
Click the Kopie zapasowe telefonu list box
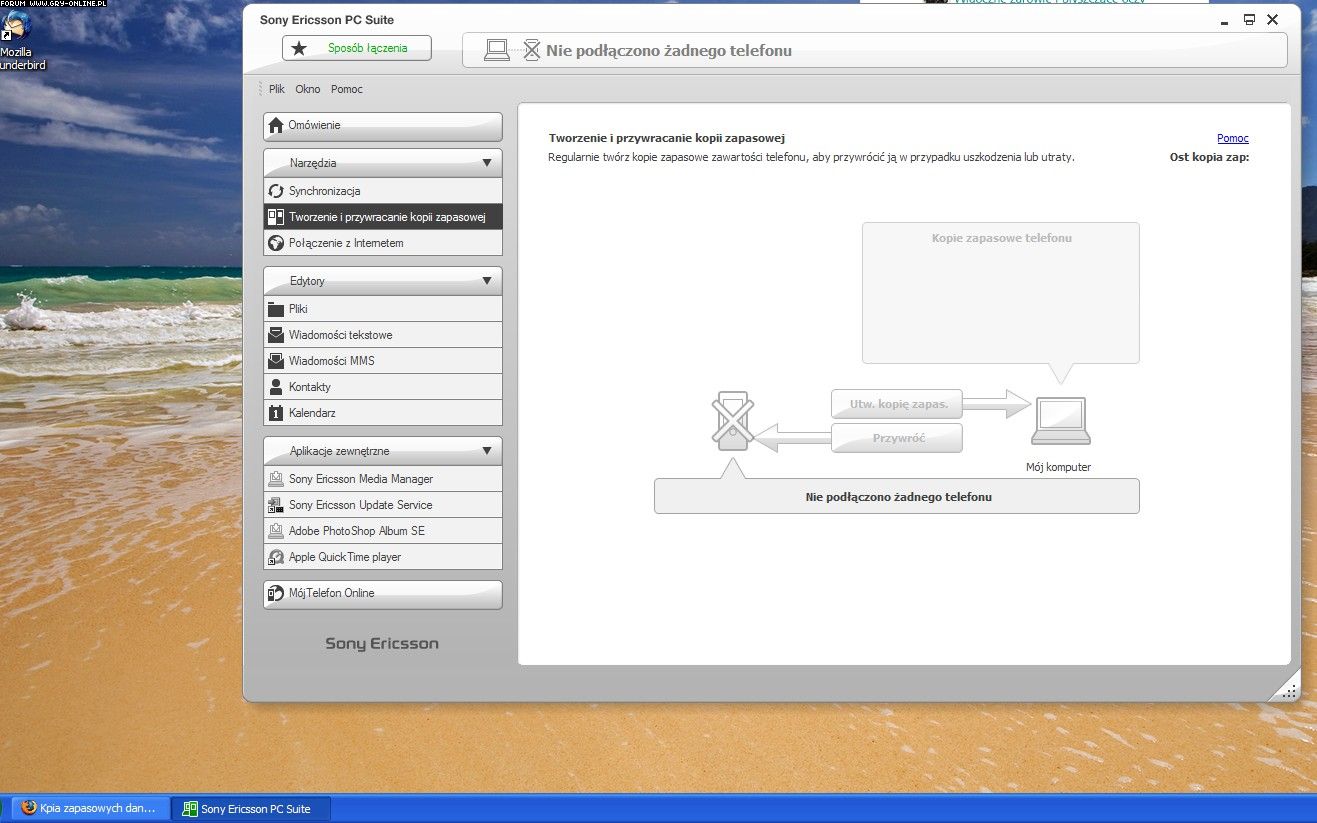[x=1001, y=293]
